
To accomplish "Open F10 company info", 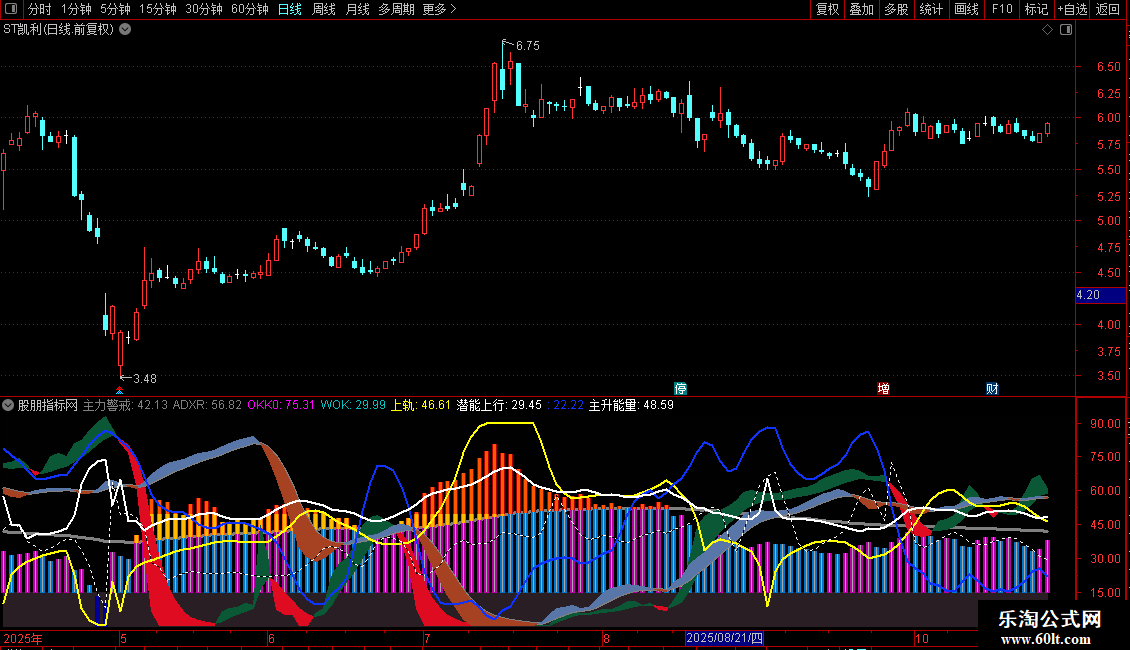I will coord(1002,9).
